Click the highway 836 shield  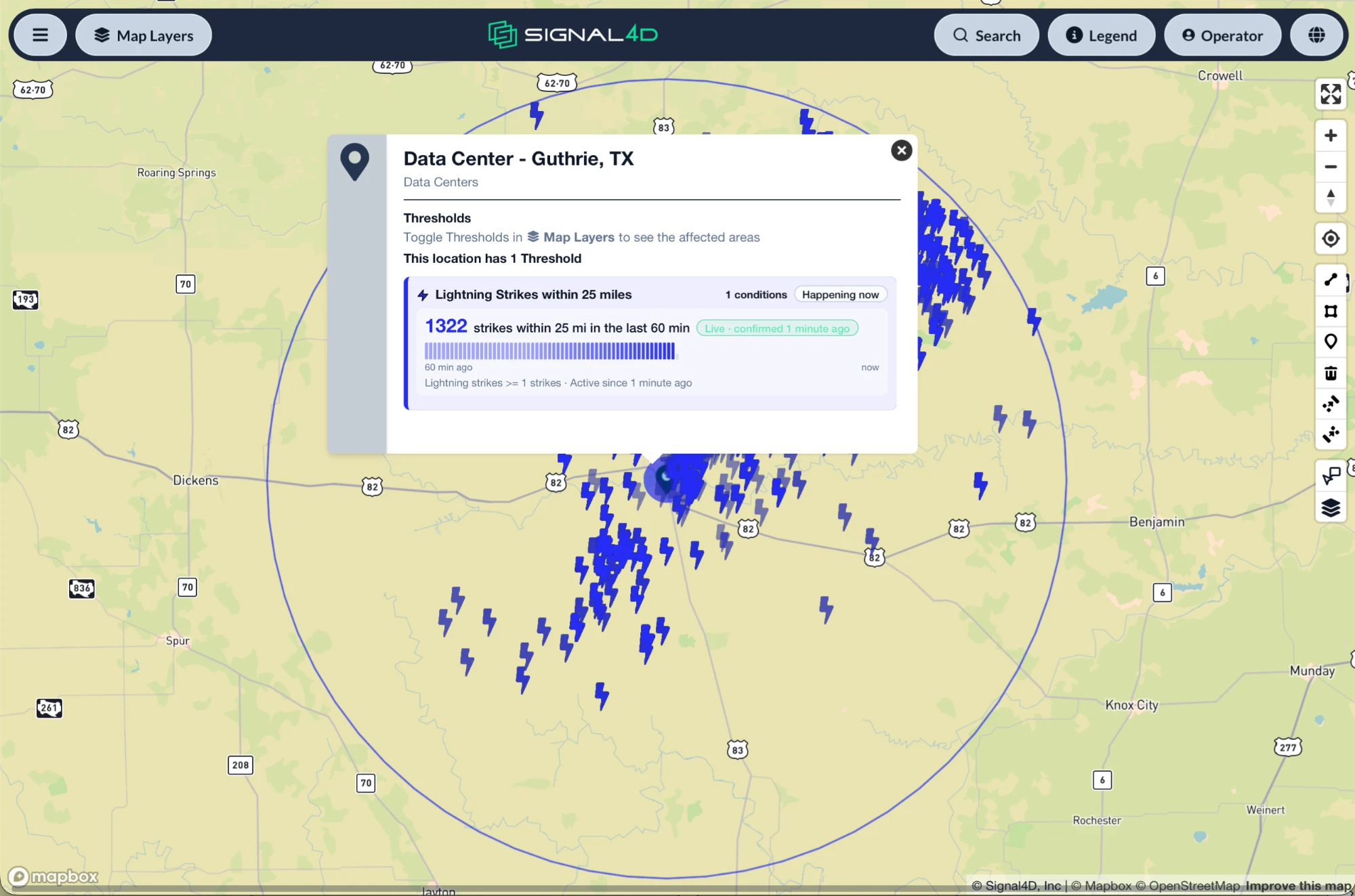(x=81, y=588)
